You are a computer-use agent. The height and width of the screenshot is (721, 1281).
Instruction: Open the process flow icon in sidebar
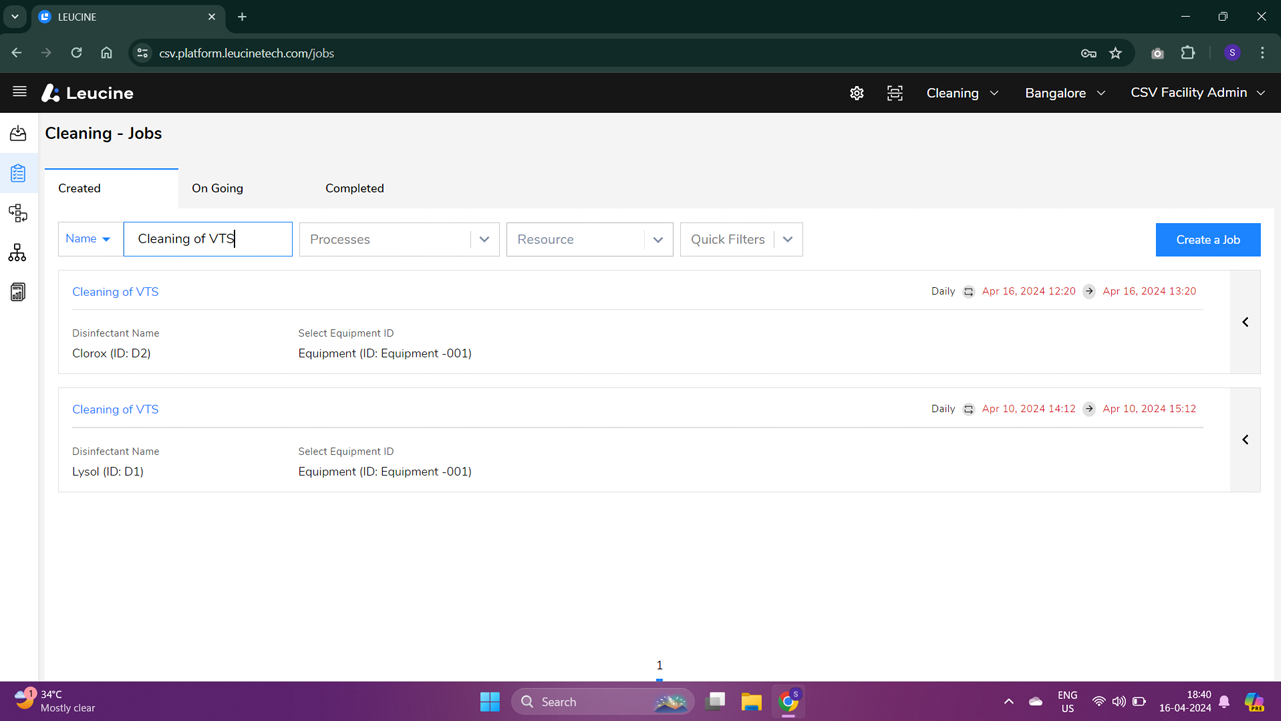pos(18,213)
